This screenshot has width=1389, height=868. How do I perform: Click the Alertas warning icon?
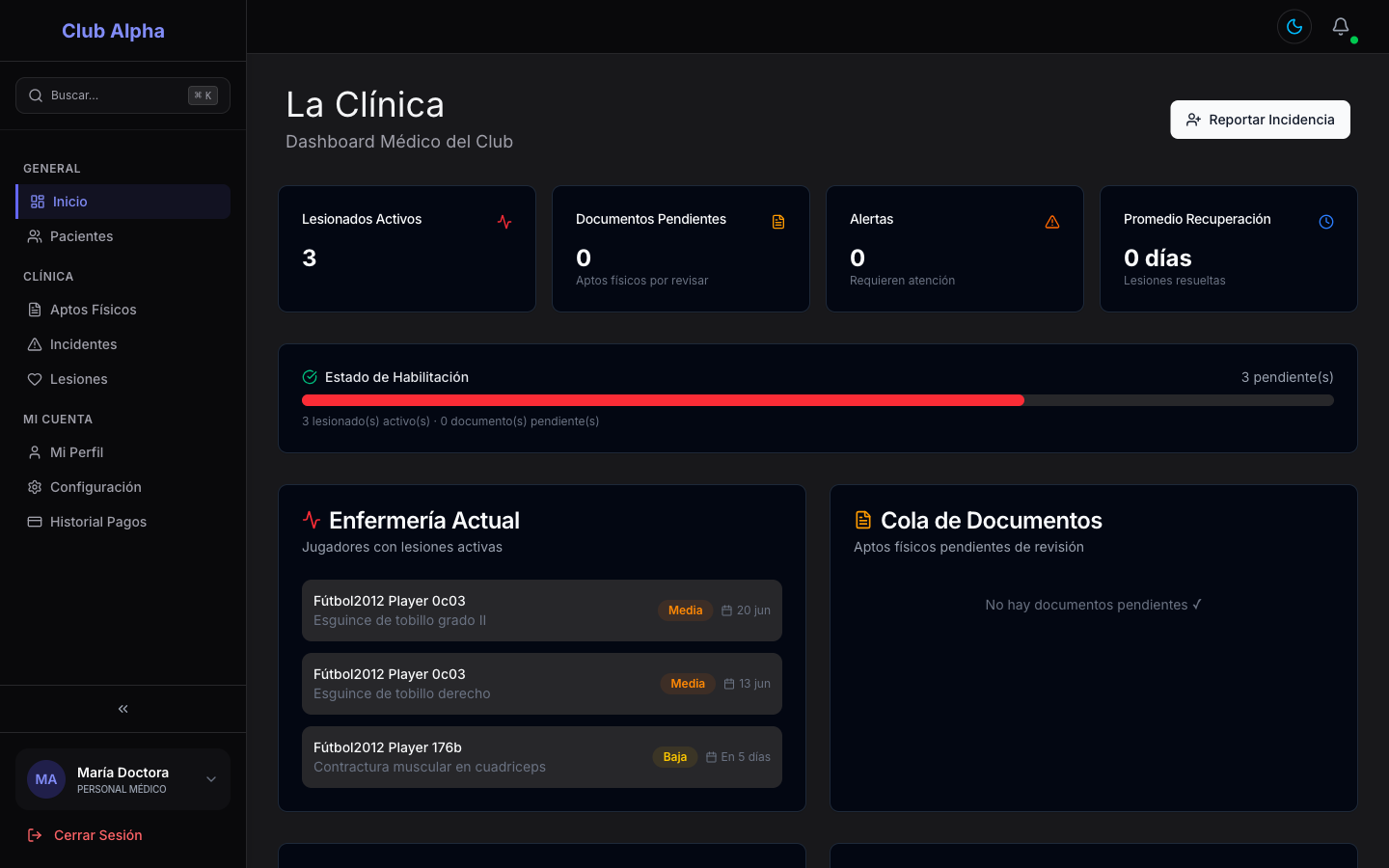tap(1052, 222)
